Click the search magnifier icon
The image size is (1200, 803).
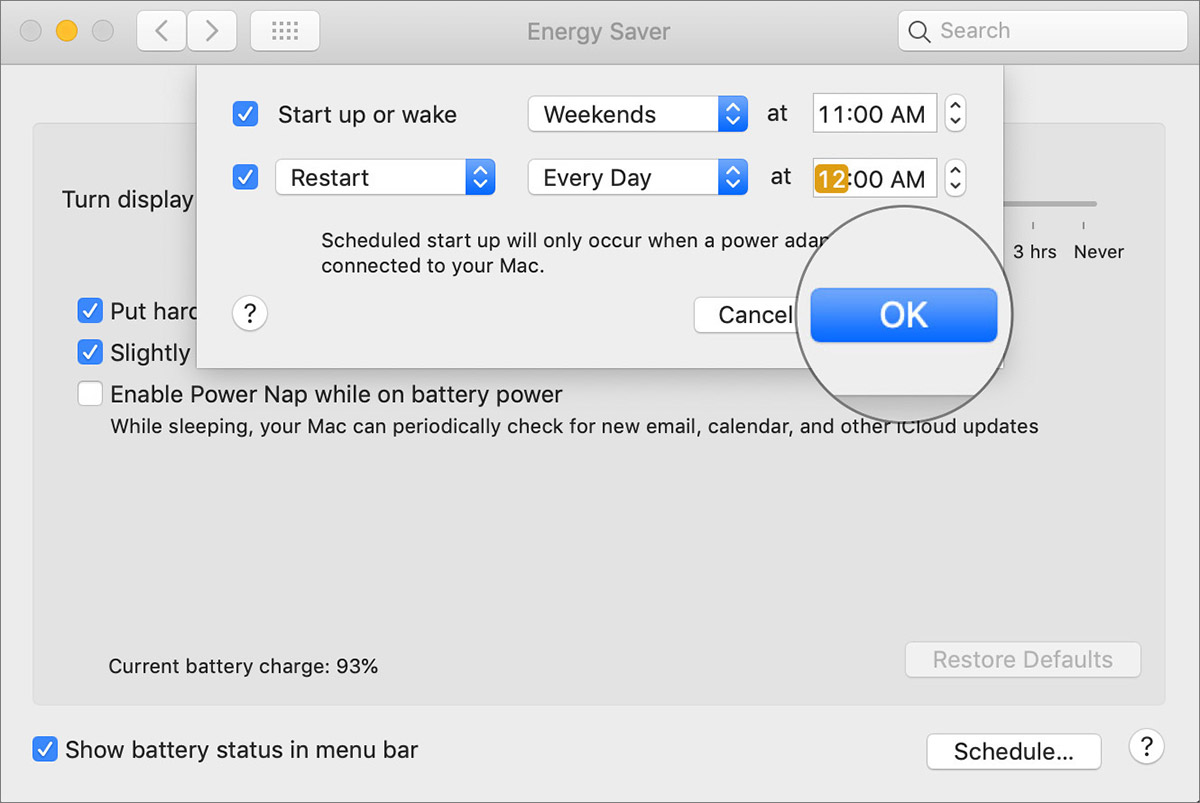point(919,31)
